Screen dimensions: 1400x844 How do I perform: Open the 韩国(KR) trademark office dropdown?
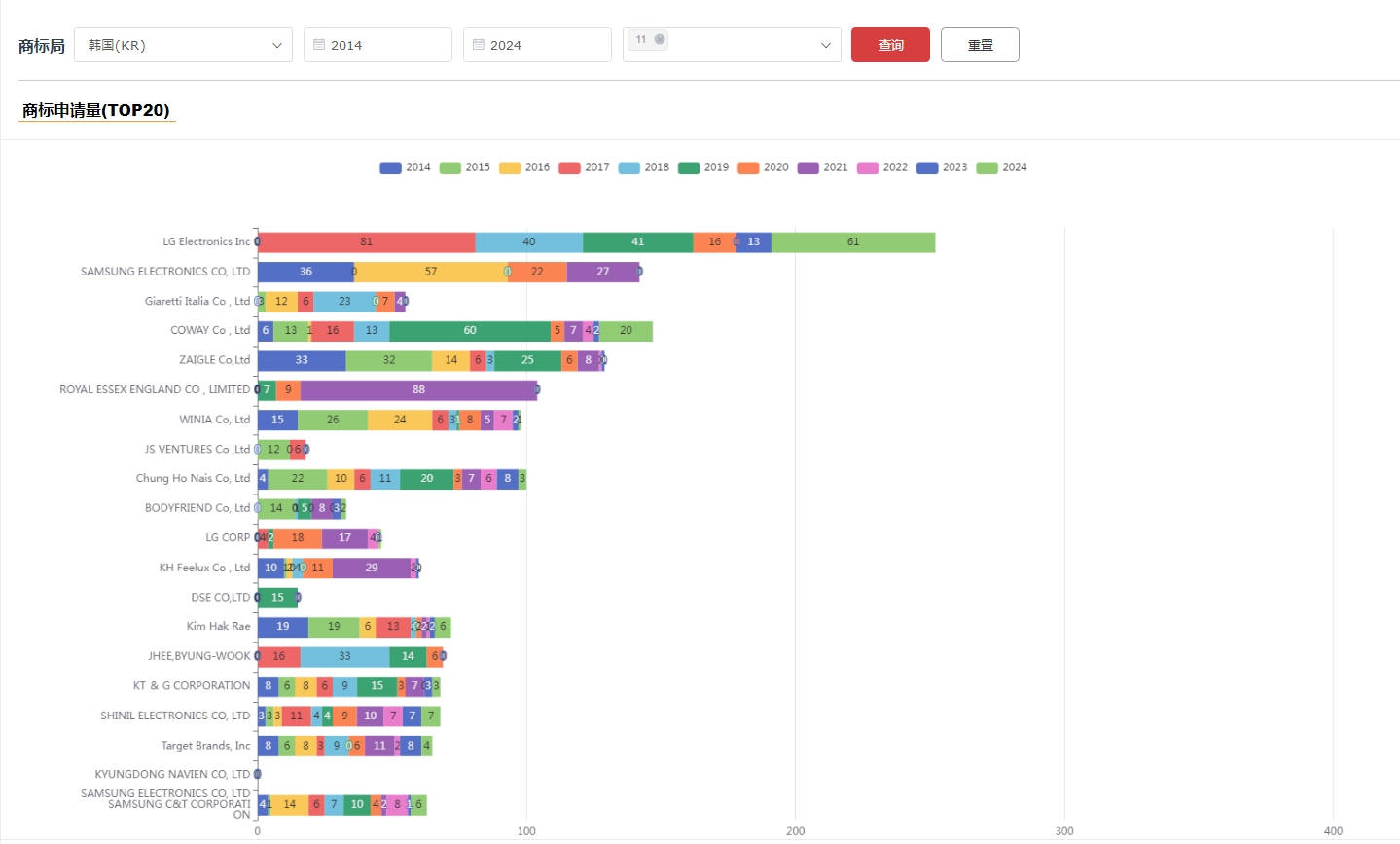point(183,45)
